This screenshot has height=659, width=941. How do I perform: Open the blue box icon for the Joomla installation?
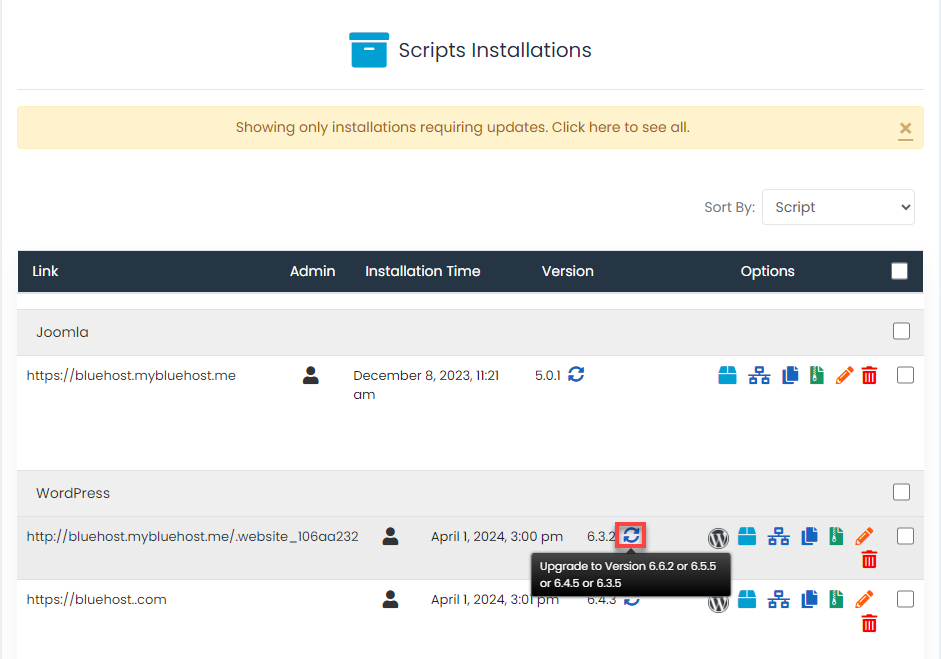click(727, 375)
